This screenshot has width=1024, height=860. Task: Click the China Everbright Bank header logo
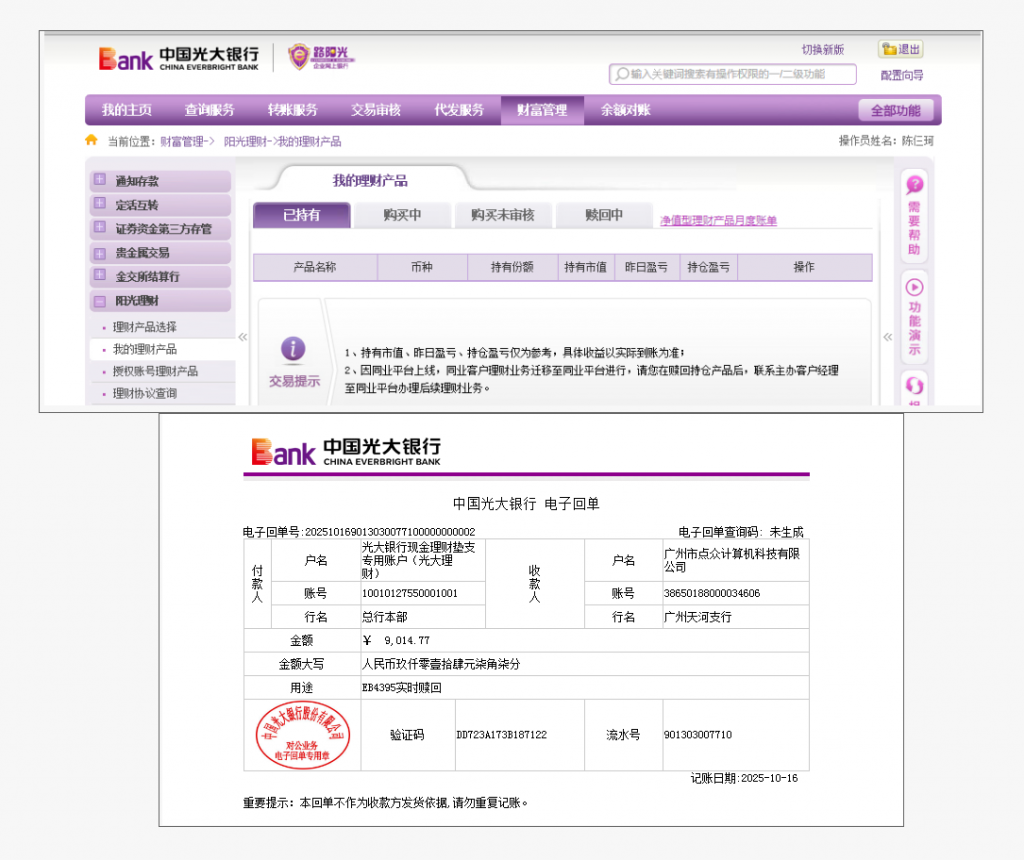pos(178,57)
